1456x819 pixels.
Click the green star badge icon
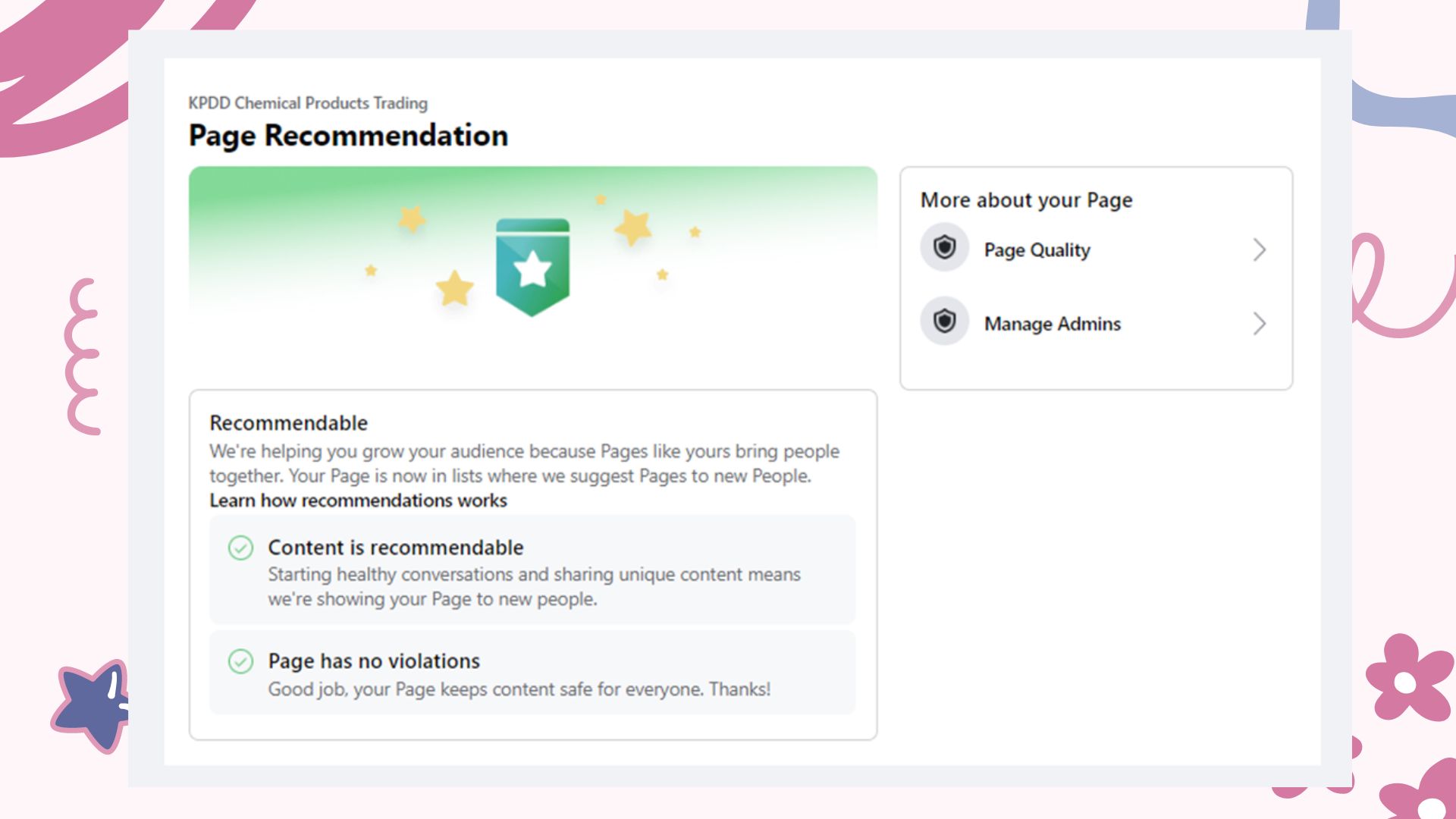[x=532, y=267]
